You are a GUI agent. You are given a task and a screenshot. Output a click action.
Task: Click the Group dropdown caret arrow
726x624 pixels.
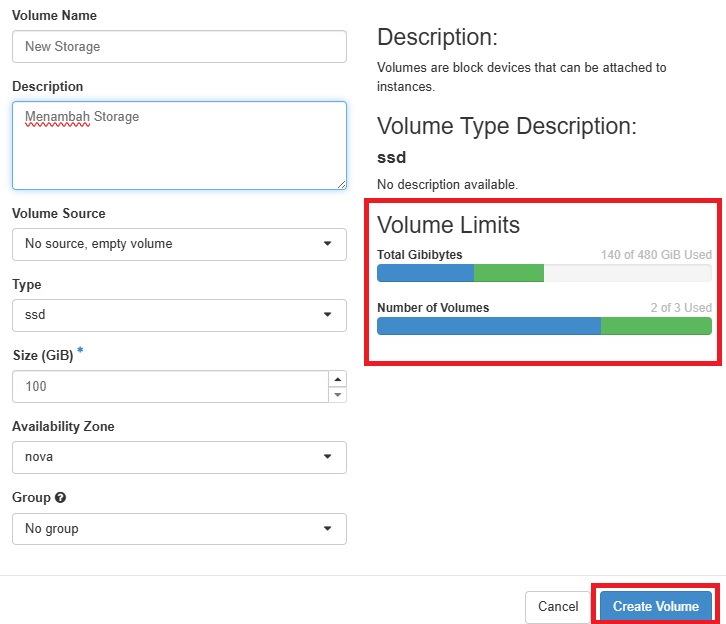click(x=327, y=529)
